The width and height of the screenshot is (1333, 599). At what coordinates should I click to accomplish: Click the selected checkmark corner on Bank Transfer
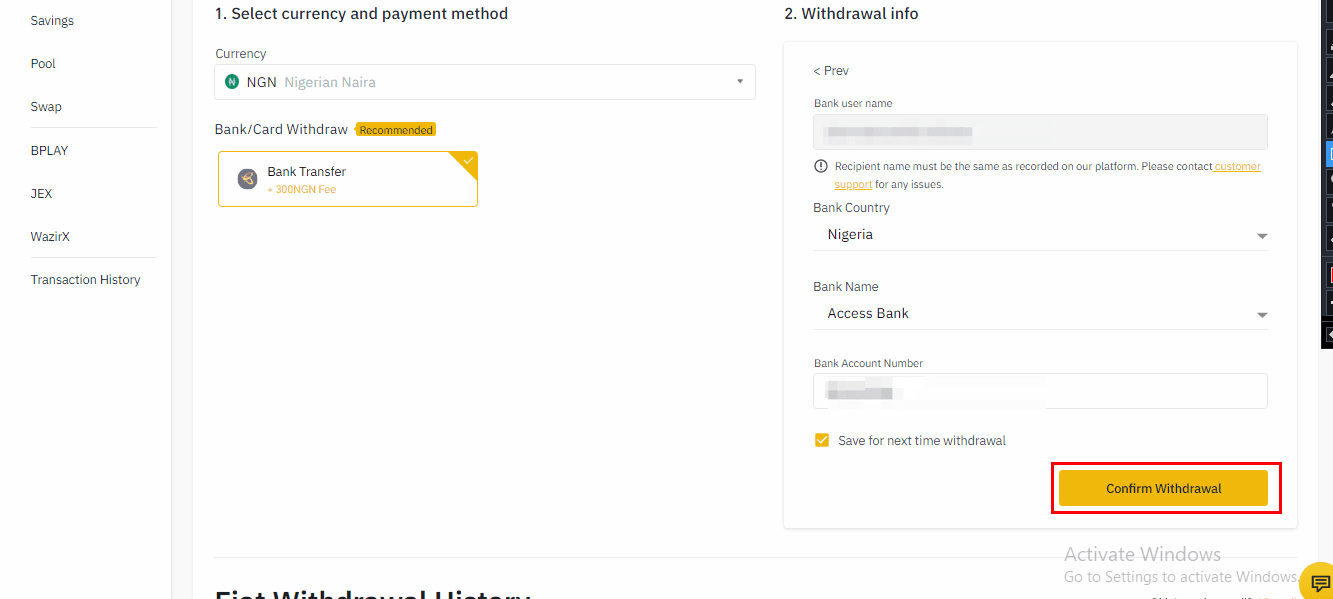tap(465, 162)
